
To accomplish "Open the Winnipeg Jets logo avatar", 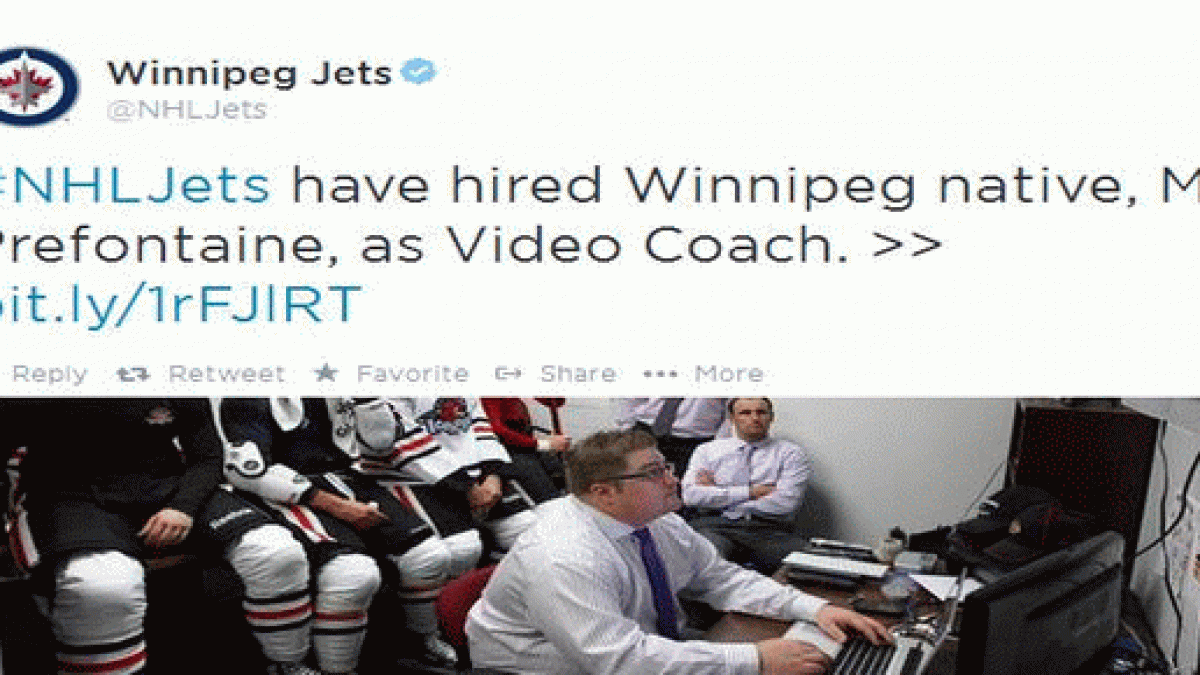I will 37,85.
